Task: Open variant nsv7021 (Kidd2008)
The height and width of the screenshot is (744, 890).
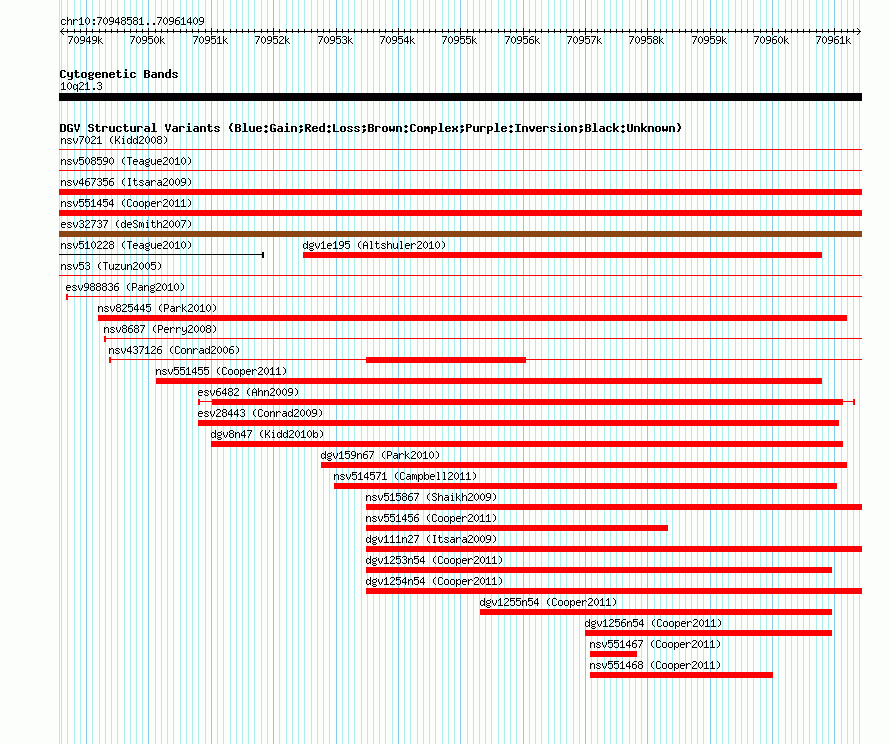Action: 114,140
